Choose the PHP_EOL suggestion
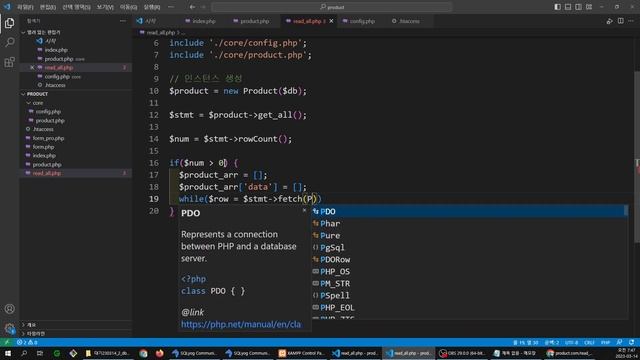The image size is (640, 360). pyautogui.click(x=469, y=308)
